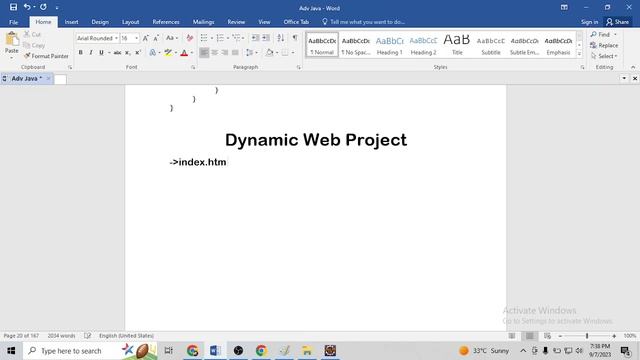This screenshot has width=640, height=360.
Task: Click the Paste clipboard icon
Action: 11,40
